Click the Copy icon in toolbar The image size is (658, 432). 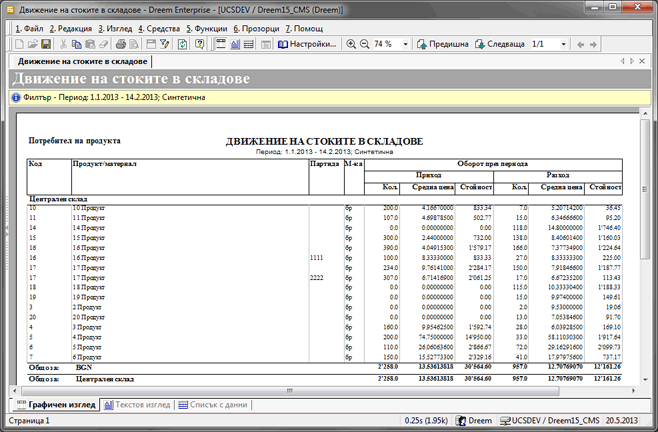point(76,44)
